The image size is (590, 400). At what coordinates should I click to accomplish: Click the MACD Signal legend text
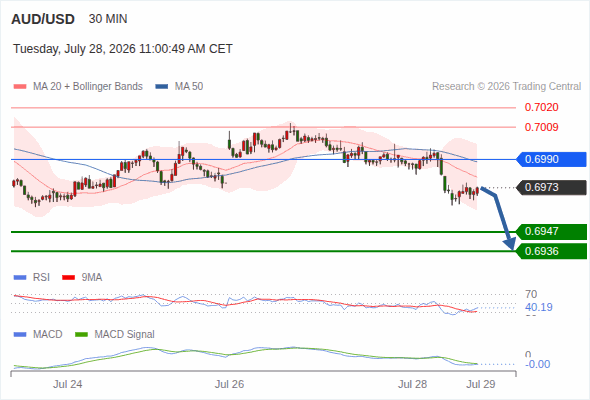click(125, 335)
